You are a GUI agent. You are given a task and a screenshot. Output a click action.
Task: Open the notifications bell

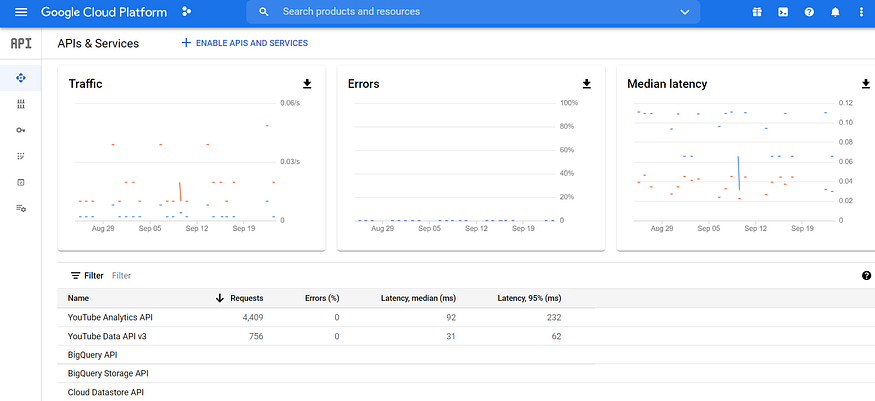[835, 12]
